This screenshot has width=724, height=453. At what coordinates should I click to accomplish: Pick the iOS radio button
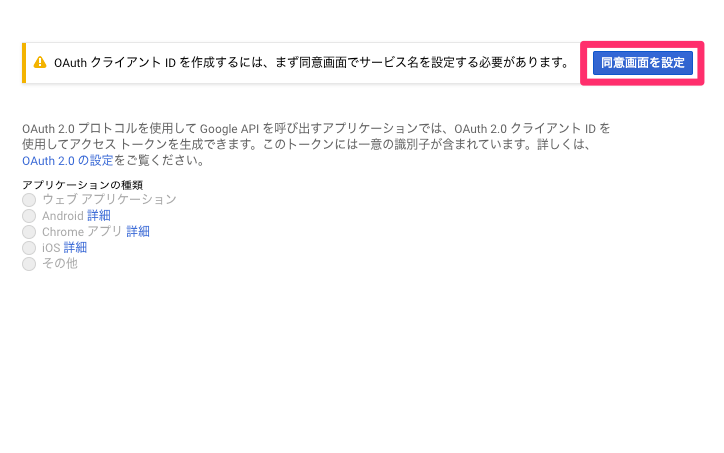[29, 248]
